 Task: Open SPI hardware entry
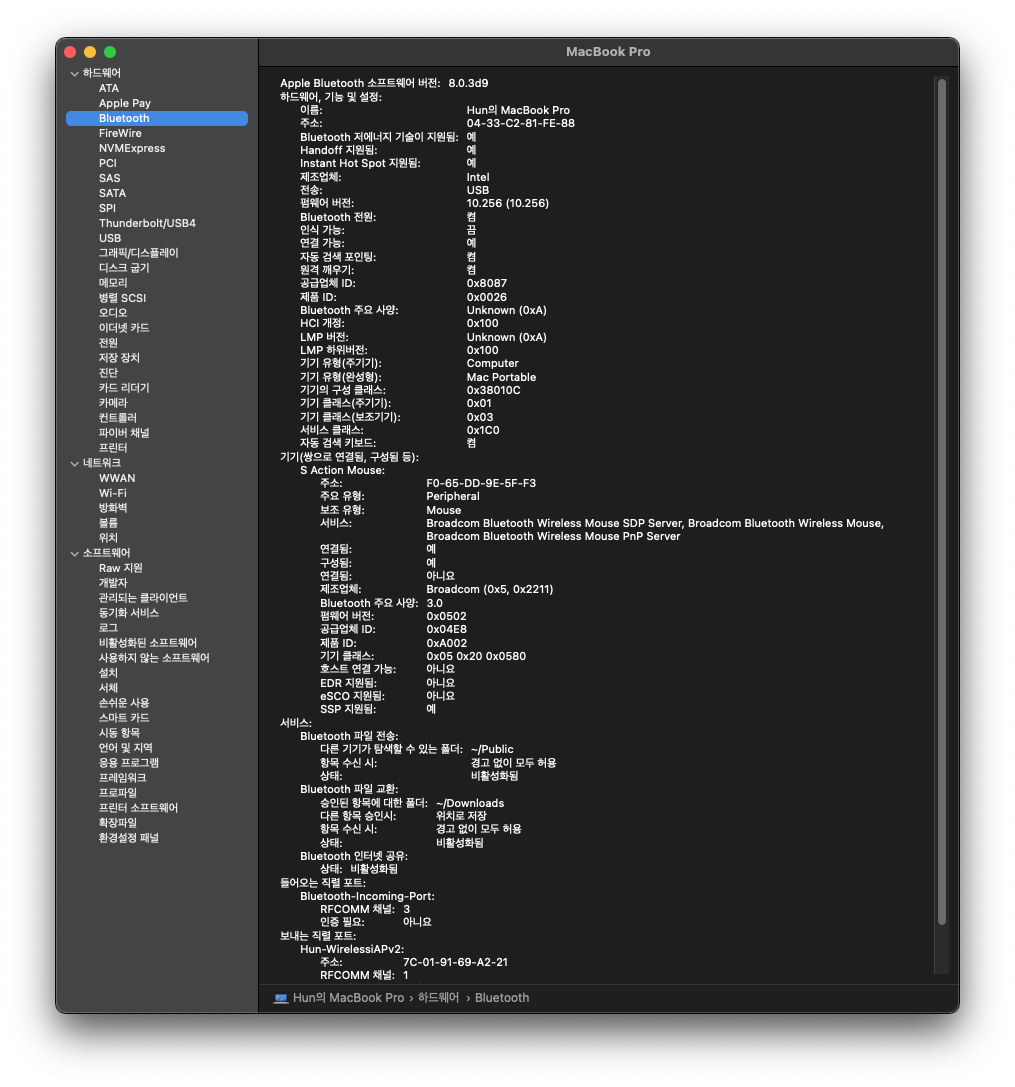107,208
